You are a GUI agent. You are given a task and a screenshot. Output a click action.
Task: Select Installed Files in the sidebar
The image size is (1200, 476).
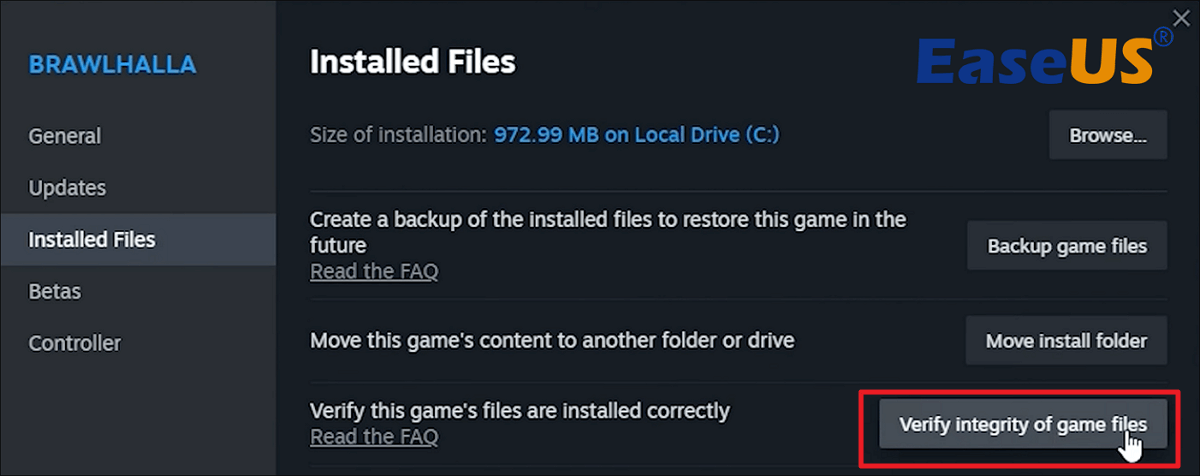92,240
